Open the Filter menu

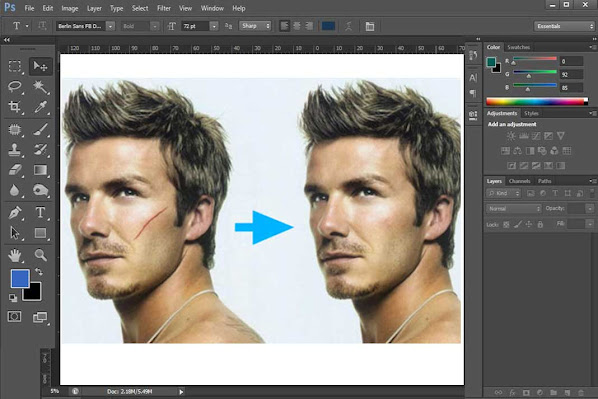point(164,8)
